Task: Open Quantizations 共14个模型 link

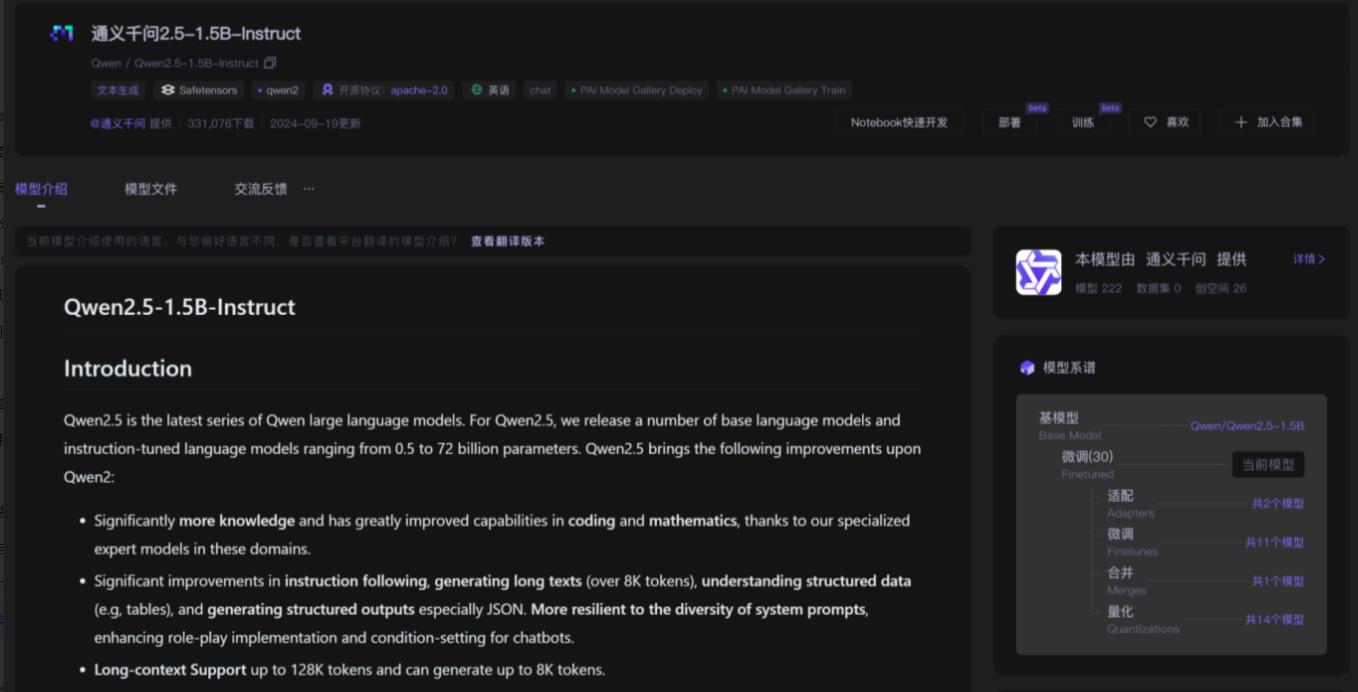Action: [x=1274, y=620]
